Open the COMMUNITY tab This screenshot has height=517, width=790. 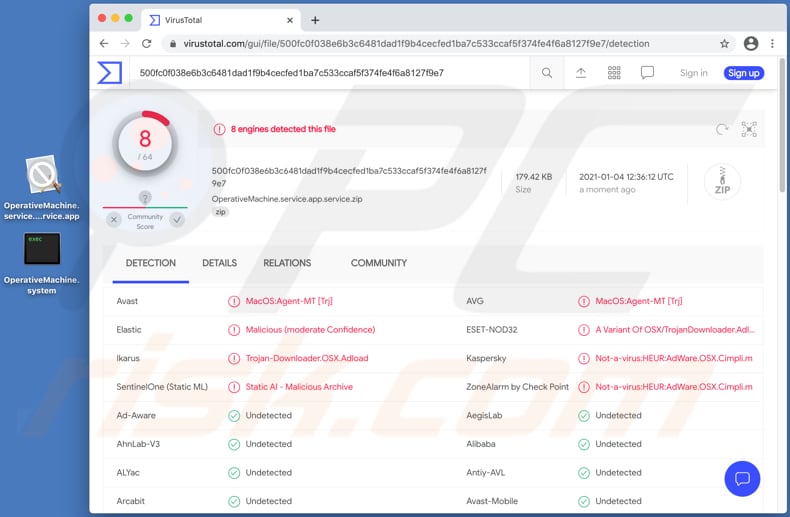click(x=379, y=263)
